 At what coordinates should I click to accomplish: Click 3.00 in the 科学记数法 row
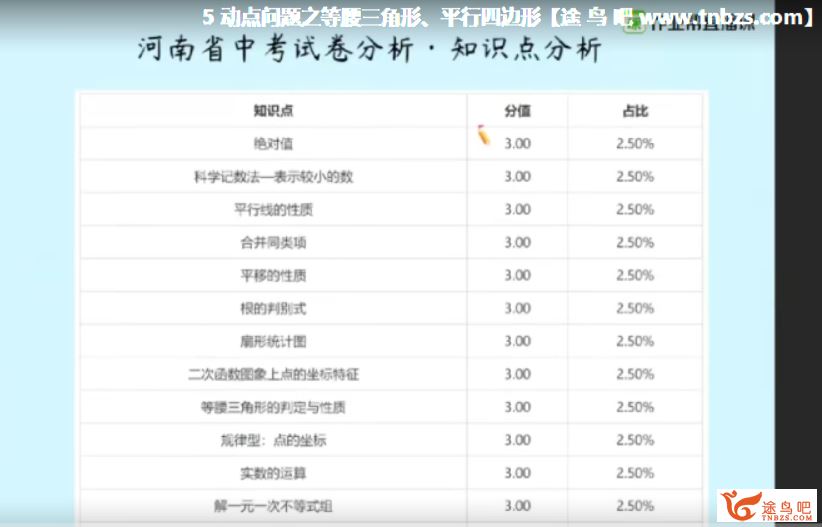tap(517, 177)
